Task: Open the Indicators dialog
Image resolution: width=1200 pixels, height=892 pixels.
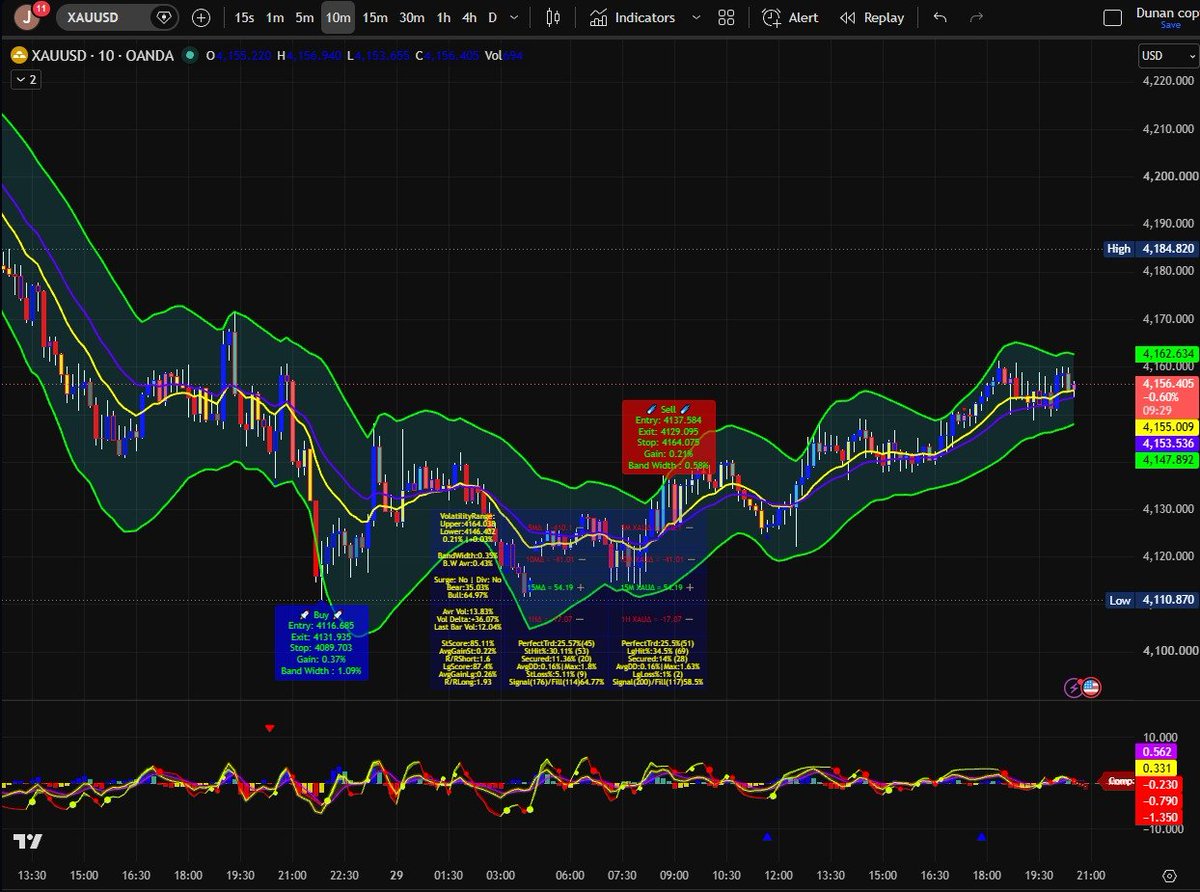Action: point(632,17)
